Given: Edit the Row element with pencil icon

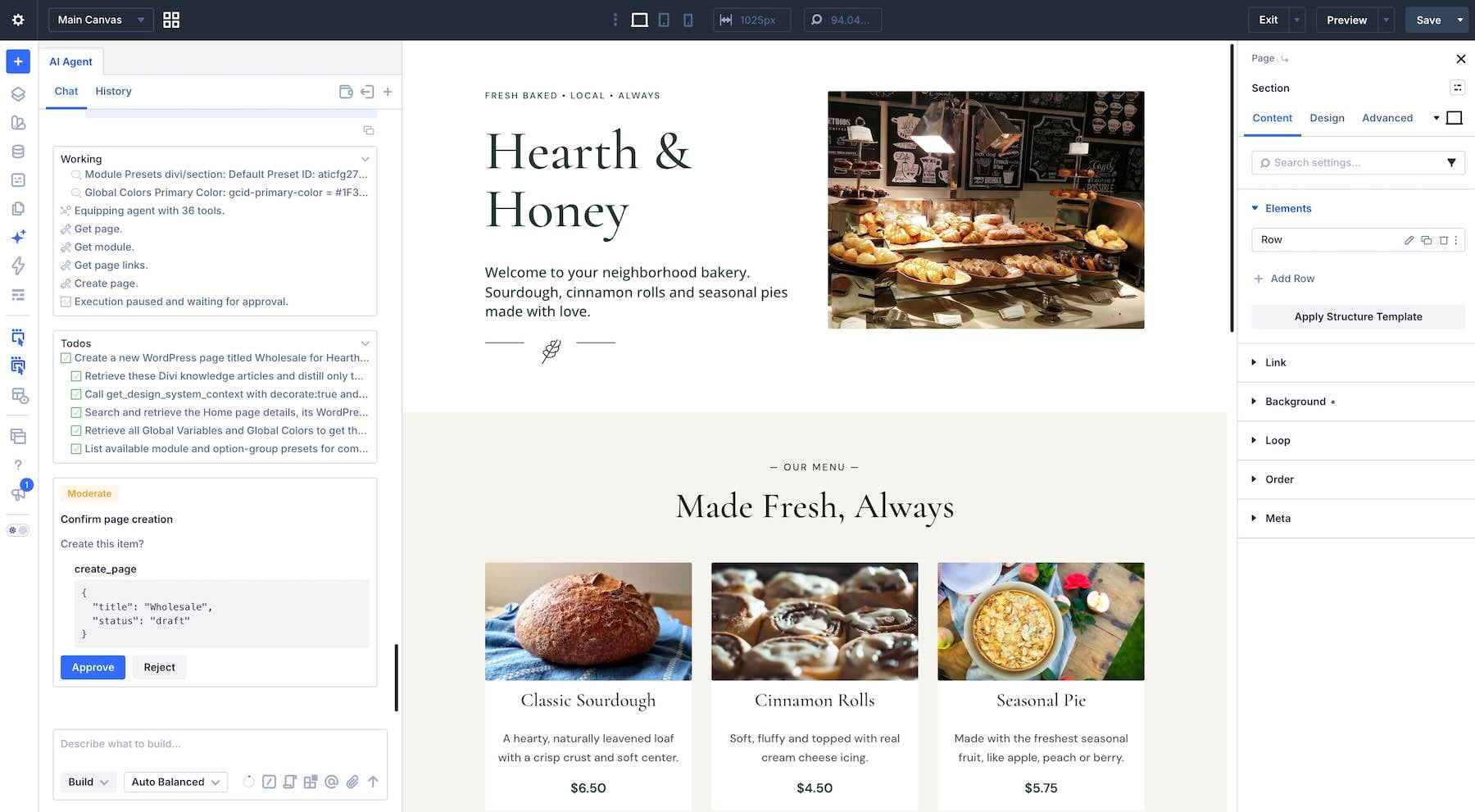Looking at the screenshot, I should point(1409,240).
